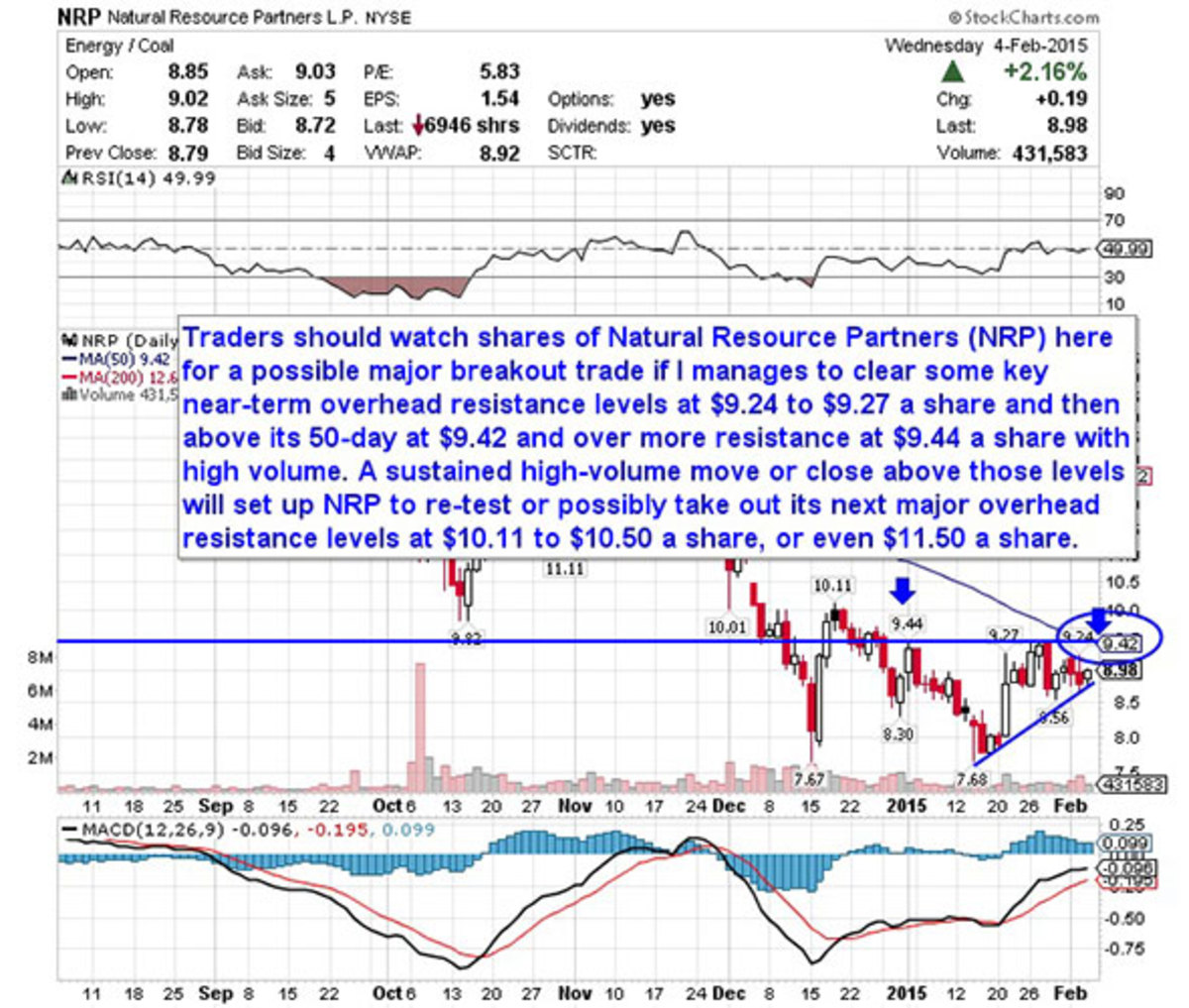Click the Prev Close value 8.79
This screenshot has width=1189, height=1008.
pyautogui.click(x=187, y=153)
